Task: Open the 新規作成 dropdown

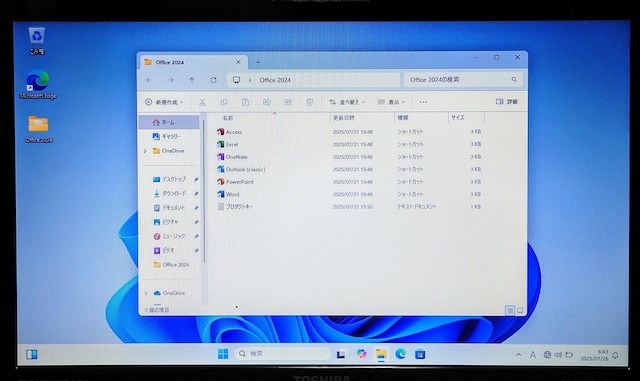Action: (164, 102)
